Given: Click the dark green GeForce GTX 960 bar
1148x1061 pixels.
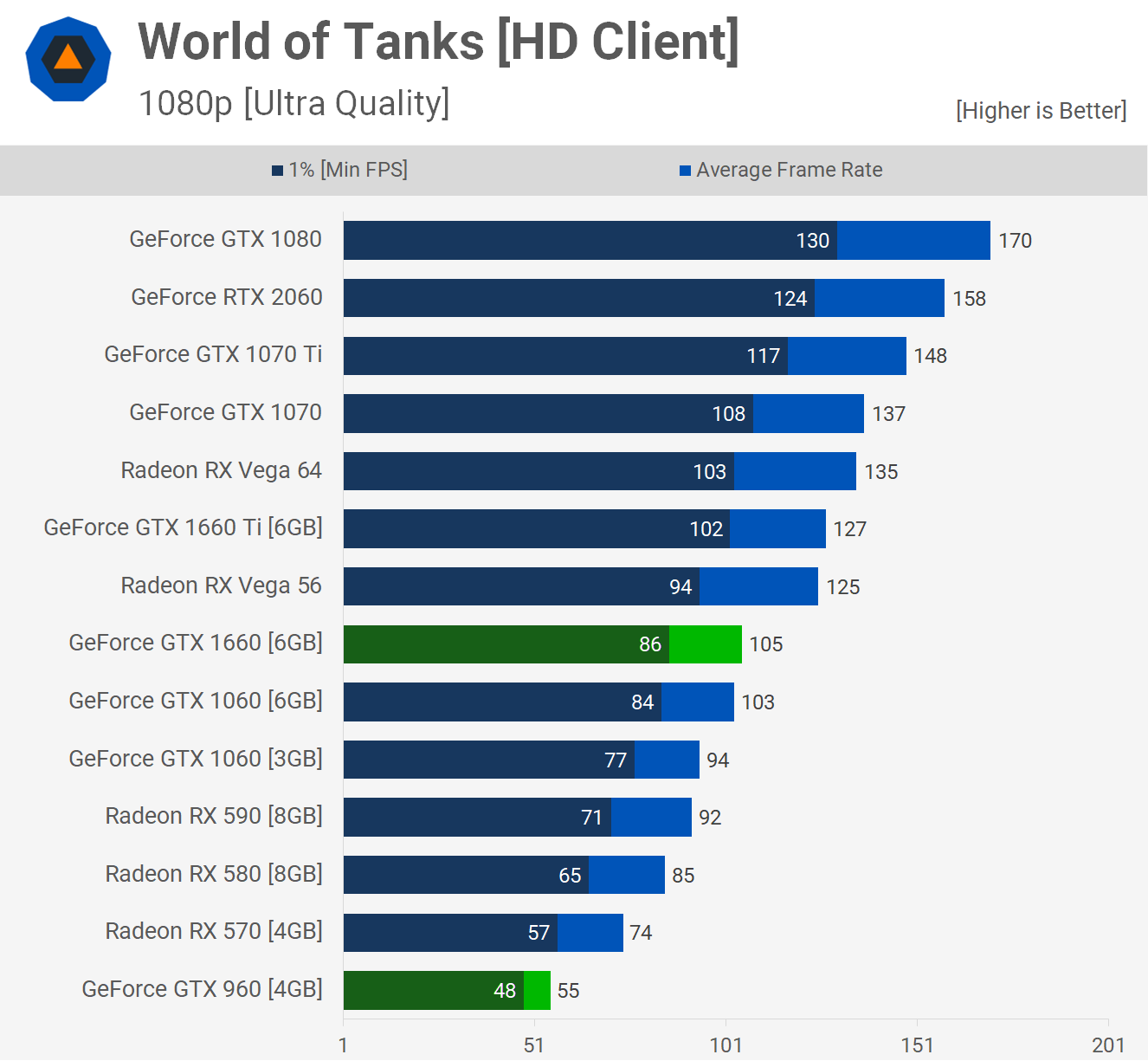Looking at the screenshot, I should [x=433, y=990].
